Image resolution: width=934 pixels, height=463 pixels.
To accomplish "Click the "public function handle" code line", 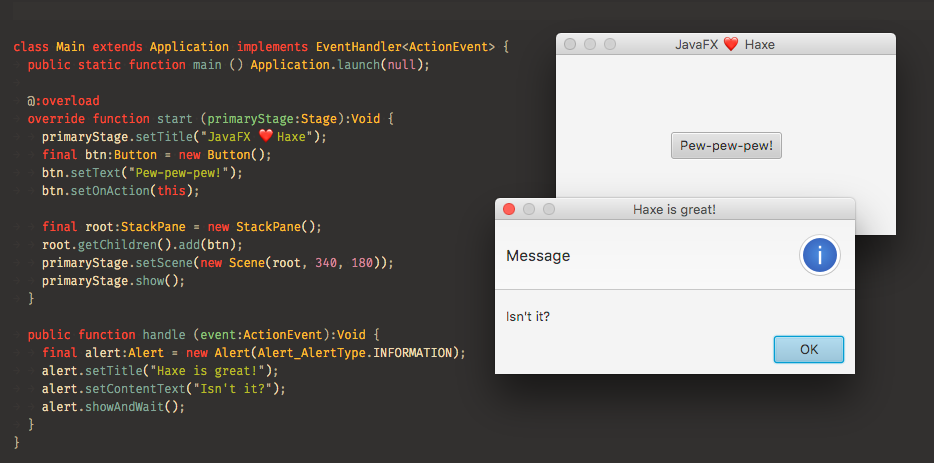I will [203, 335].
